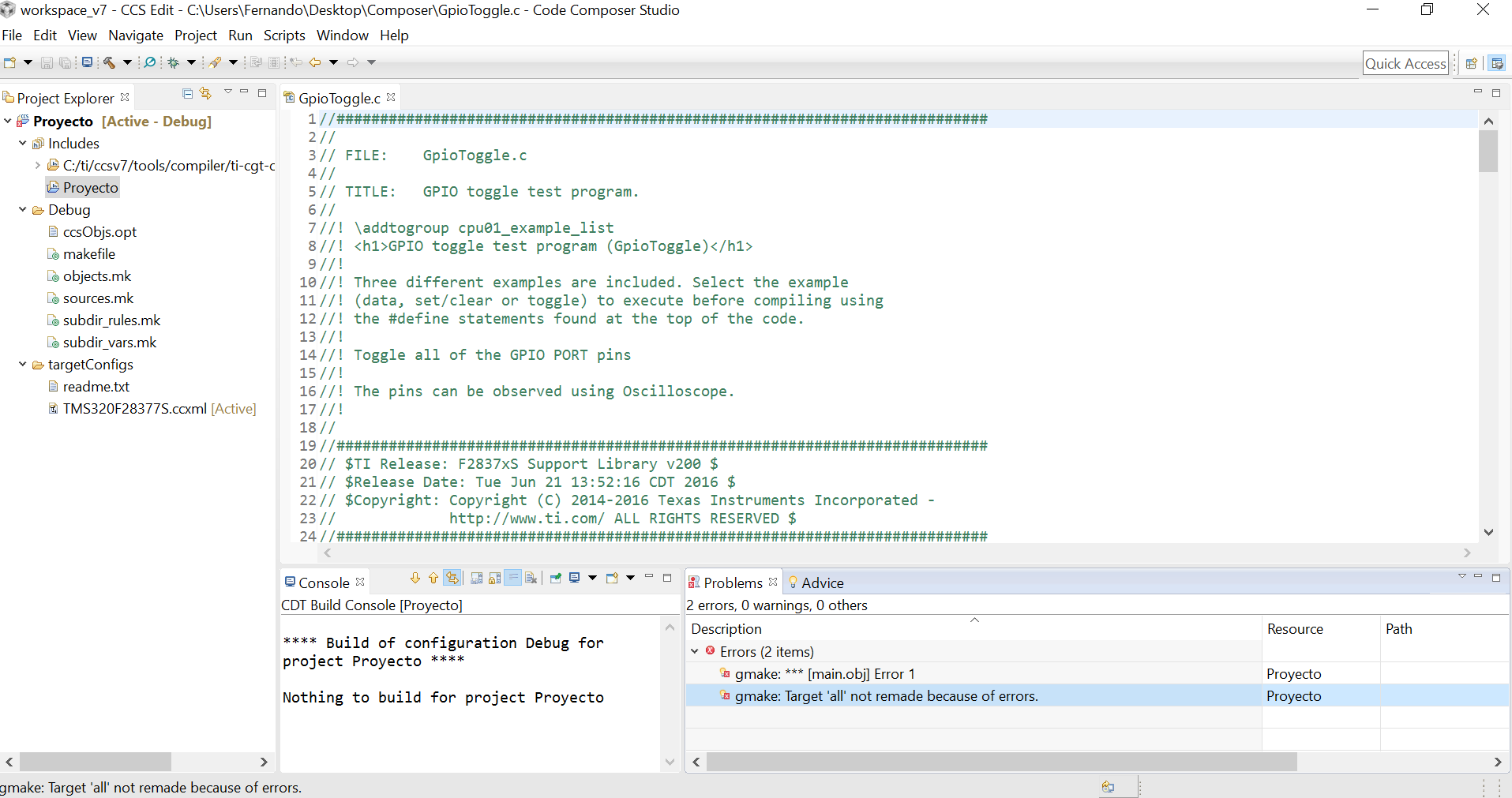
Task: Click Open Console icon in Console toolbar
Action: (612, 578)
